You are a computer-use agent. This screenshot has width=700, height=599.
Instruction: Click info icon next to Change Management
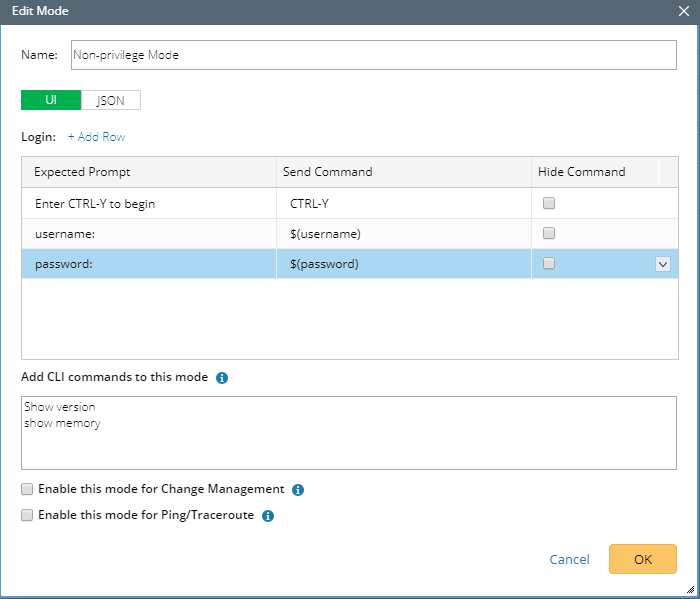pos(298,490)
